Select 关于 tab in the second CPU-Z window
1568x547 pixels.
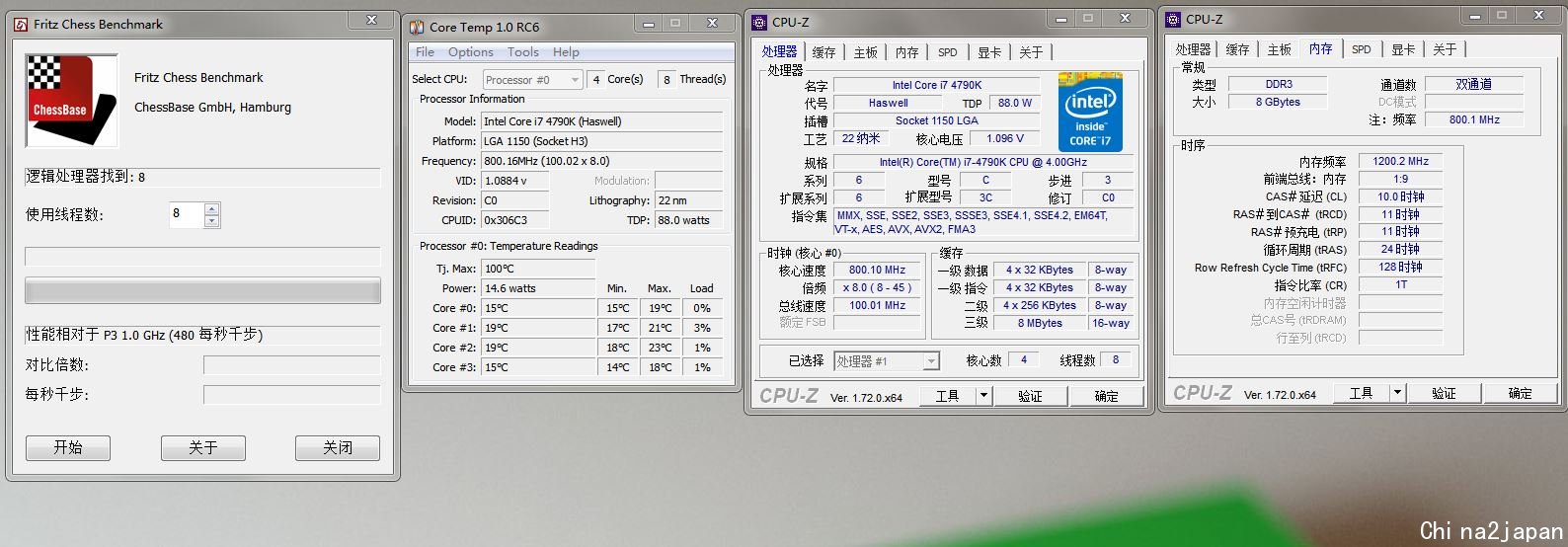(1445, 49)
